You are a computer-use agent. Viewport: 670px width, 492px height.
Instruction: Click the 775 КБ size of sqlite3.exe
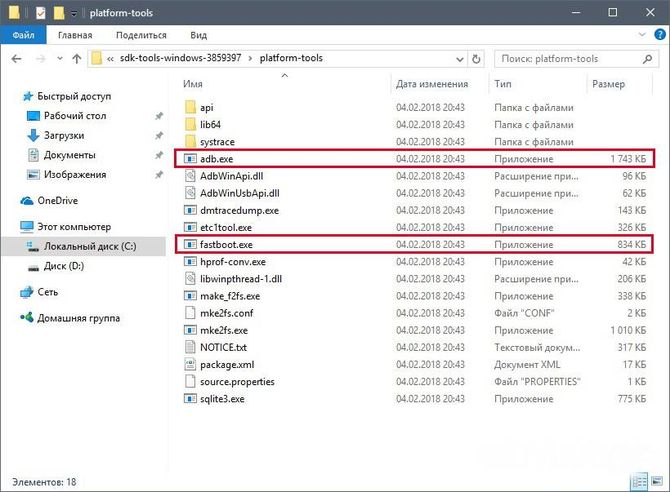point(632,399)
